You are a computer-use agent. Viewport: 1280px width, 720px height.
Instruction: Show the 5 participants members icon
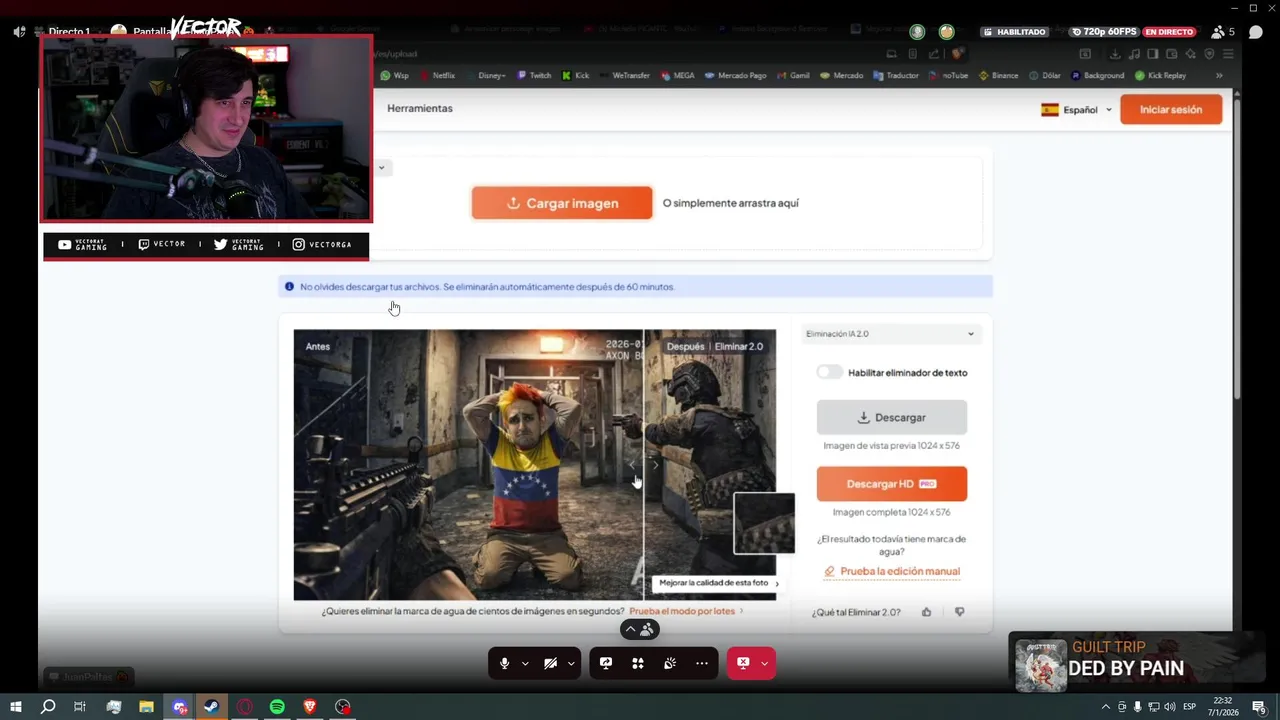pyautogui.click(x=1222, y=32)
